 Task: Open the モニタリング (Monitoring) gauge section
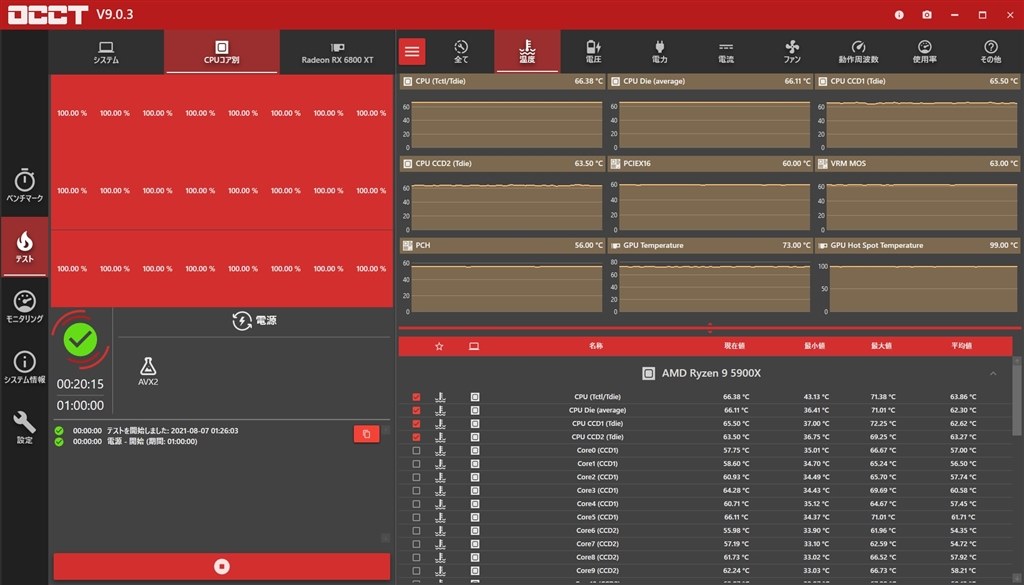pos(24,307)
